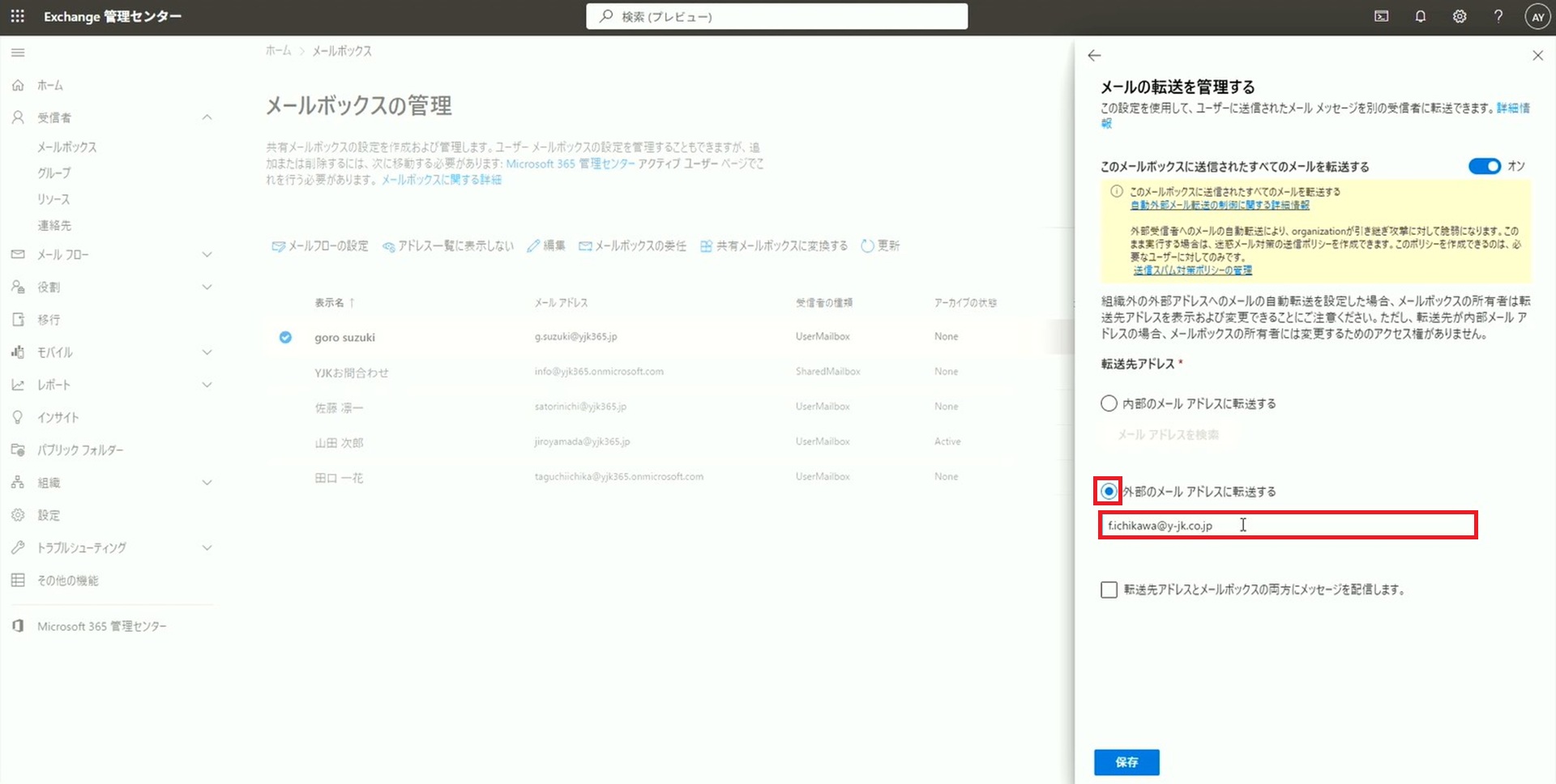Collapse the navigation hamburger menu
The height and width of the screenshot is (784, 1556).
coord(18,53)
